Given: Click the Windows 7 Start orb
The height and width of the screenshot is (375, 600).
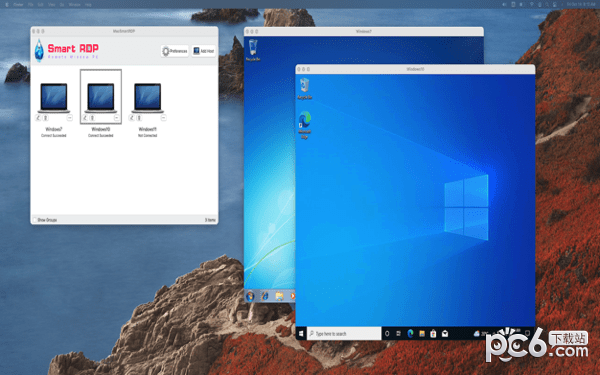Looking at the screenshot, I should pyautogui.click(x=250, y=296).
